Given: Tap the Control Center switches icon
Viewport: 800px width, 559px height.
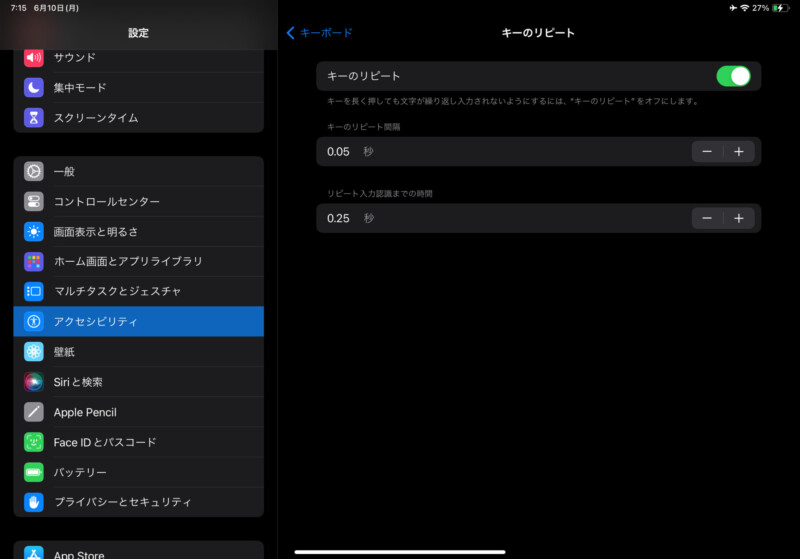Looking at the screenshot, I should [x=34, y=201].
